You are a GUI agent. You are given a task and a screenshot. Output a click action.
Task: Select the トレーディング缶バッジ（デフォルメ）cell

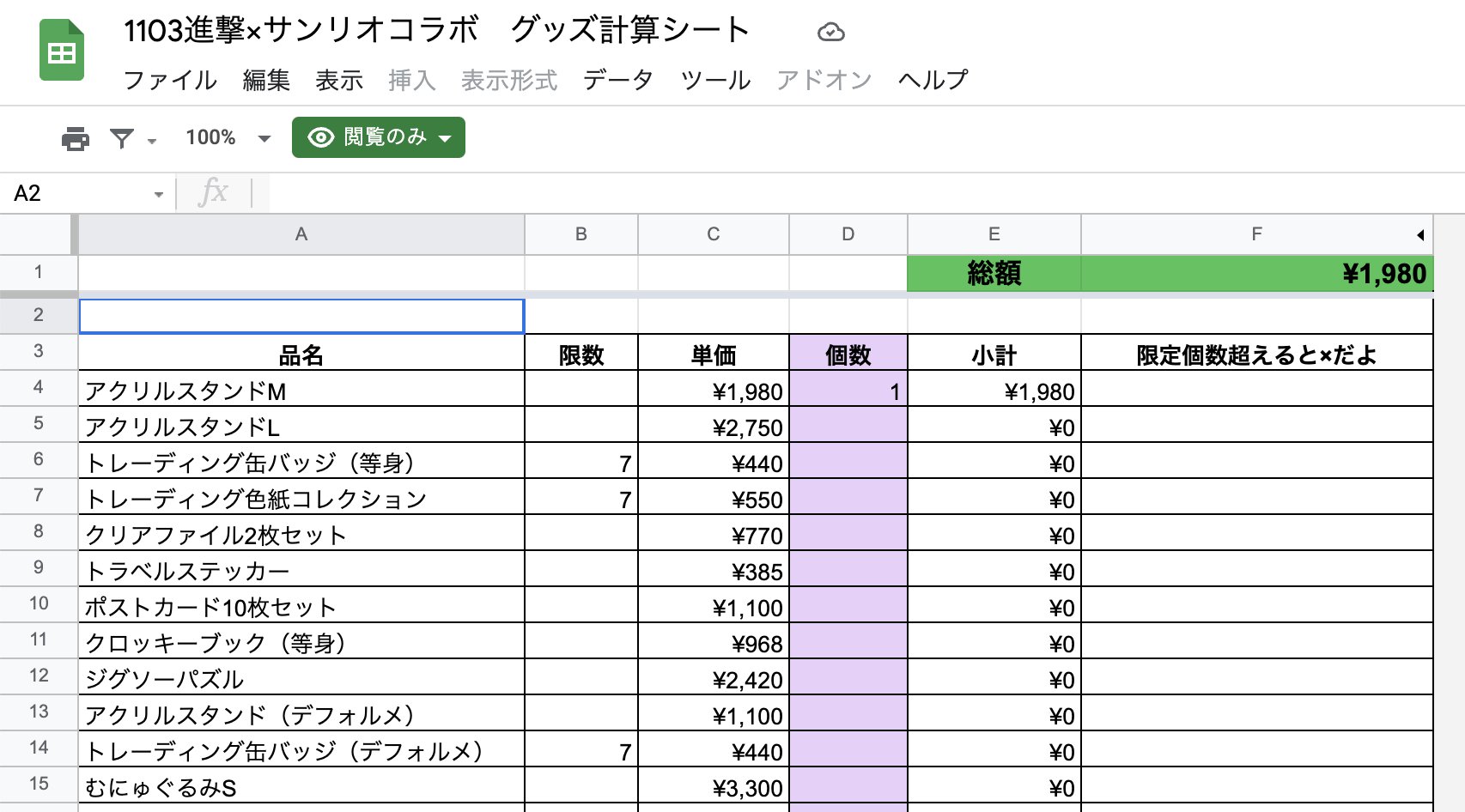[301, 749]
